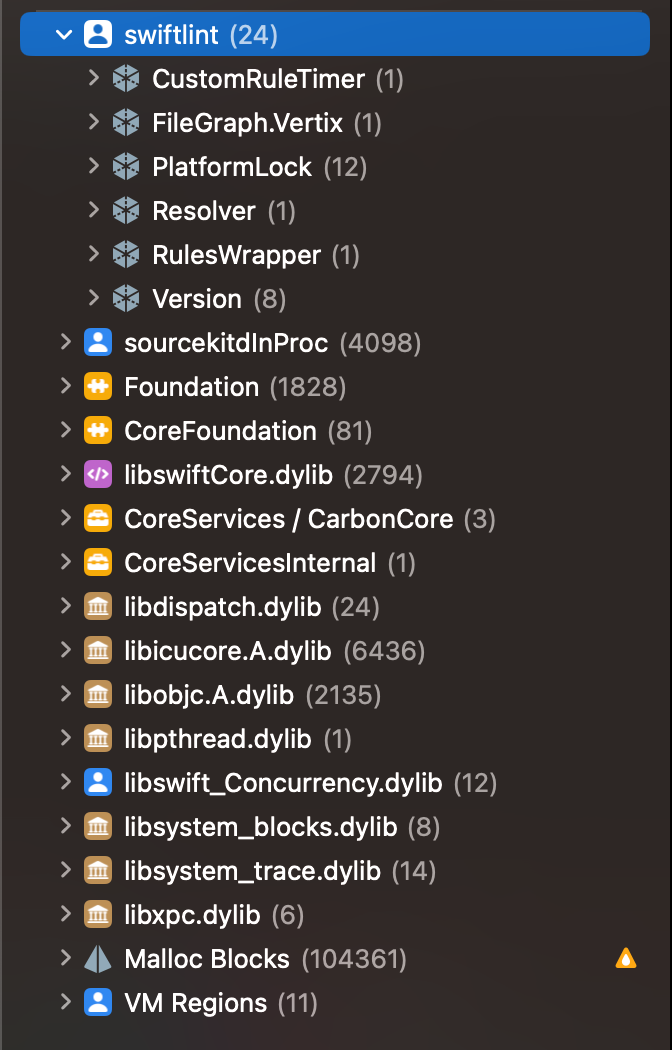Click the Resolver cube icon
This screenshot has width=672, height=1050.
126,211
